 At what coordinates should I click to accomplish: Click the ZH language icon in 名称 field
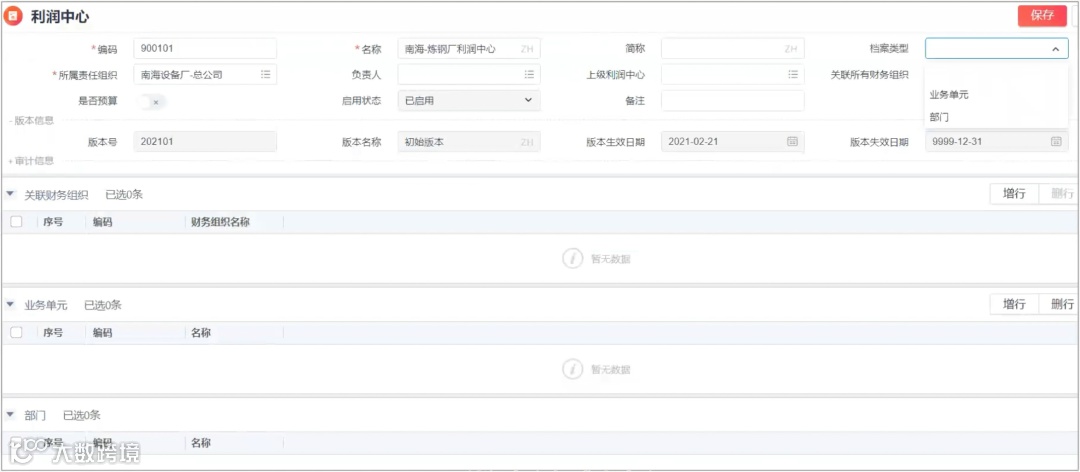click(x=527, y=49)
